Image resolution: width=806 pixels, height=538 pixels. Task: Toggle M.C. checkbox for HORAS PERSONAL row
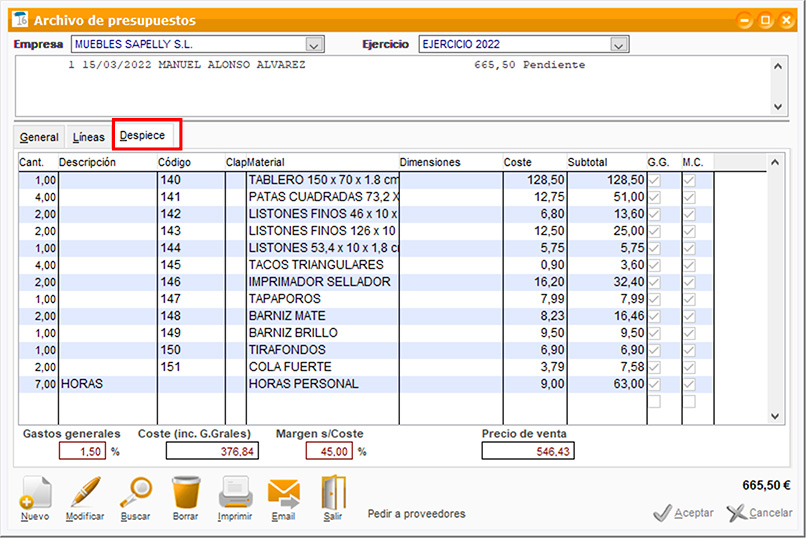(x=689, y=384)
